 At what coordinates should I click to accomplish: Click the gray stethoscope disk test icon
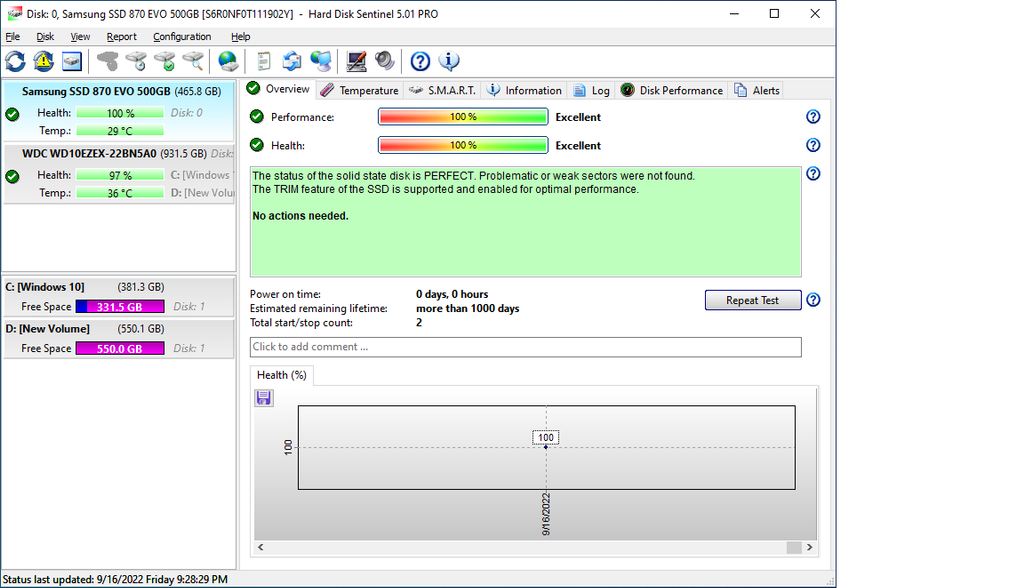click(108, 61)
